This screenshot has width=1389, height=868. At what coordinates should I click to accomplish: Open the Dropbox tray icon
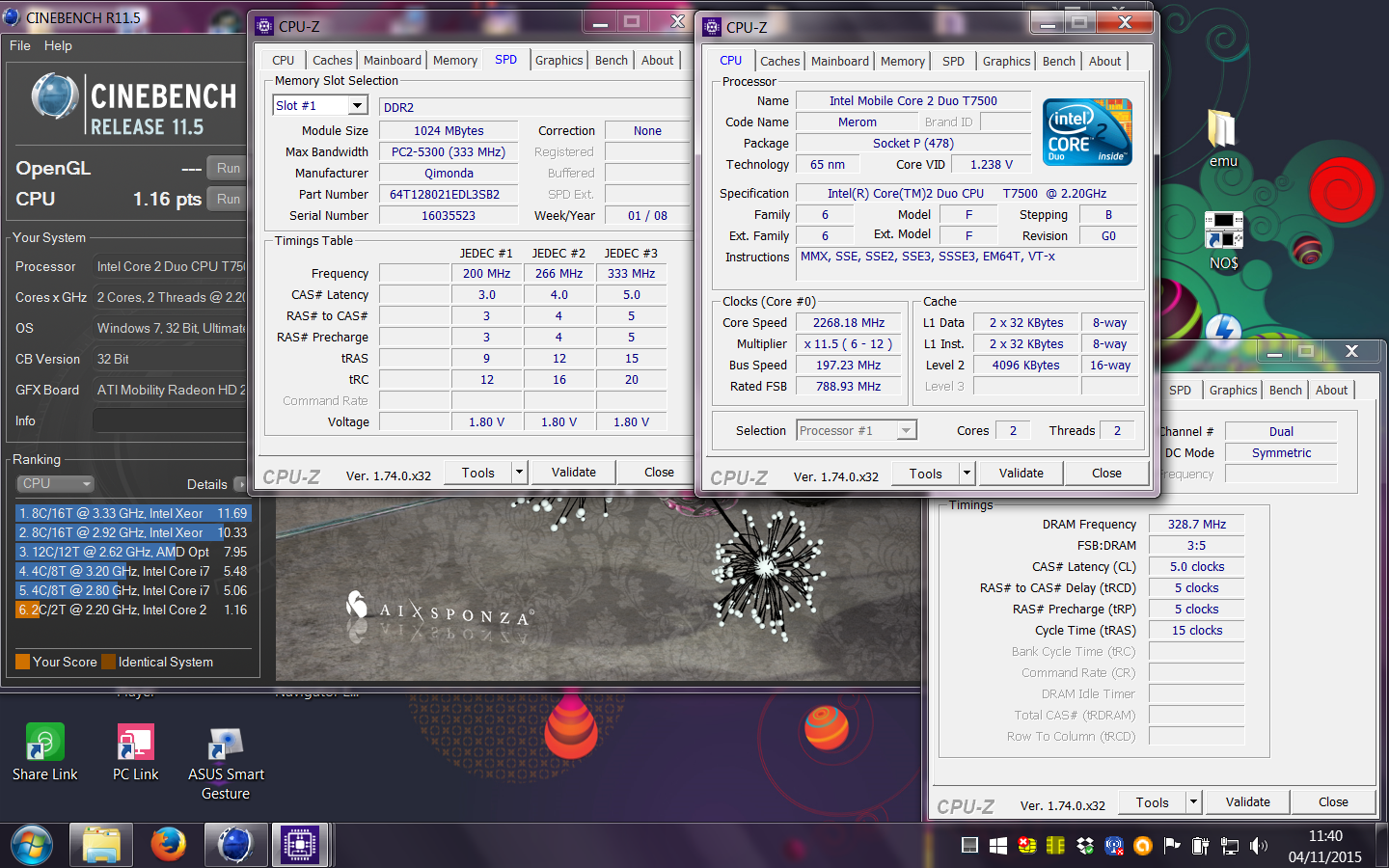(x=1085, y=846)
